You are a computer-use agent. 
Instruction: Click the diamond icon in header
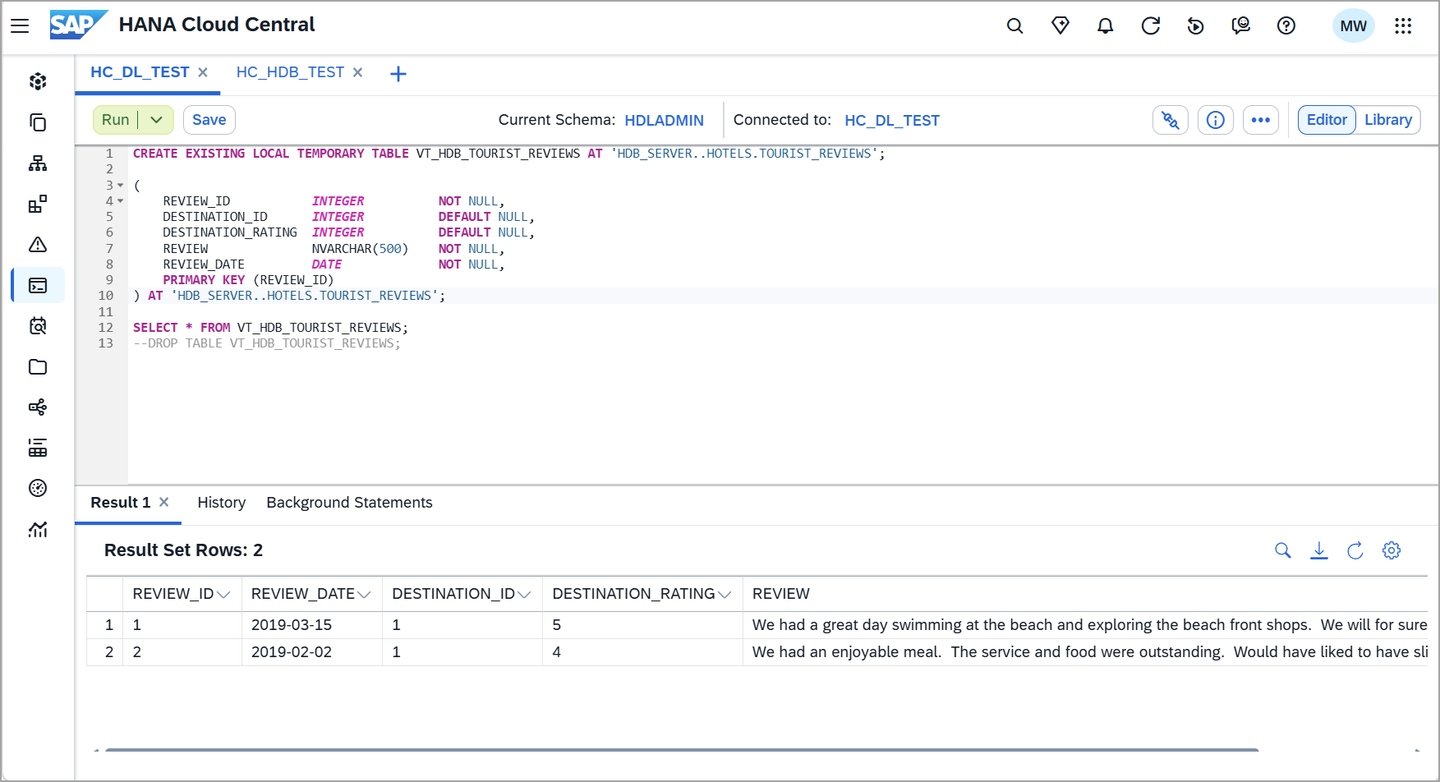(1060, 26)
